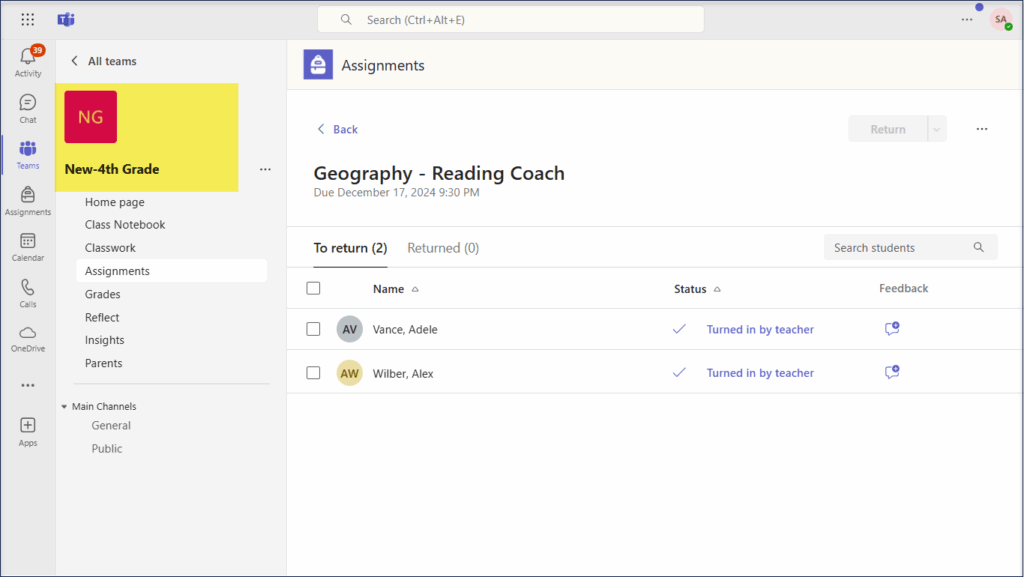Open the Activity notifications bell icon
Screen dimensions: 1024x577
click(28, 58)
